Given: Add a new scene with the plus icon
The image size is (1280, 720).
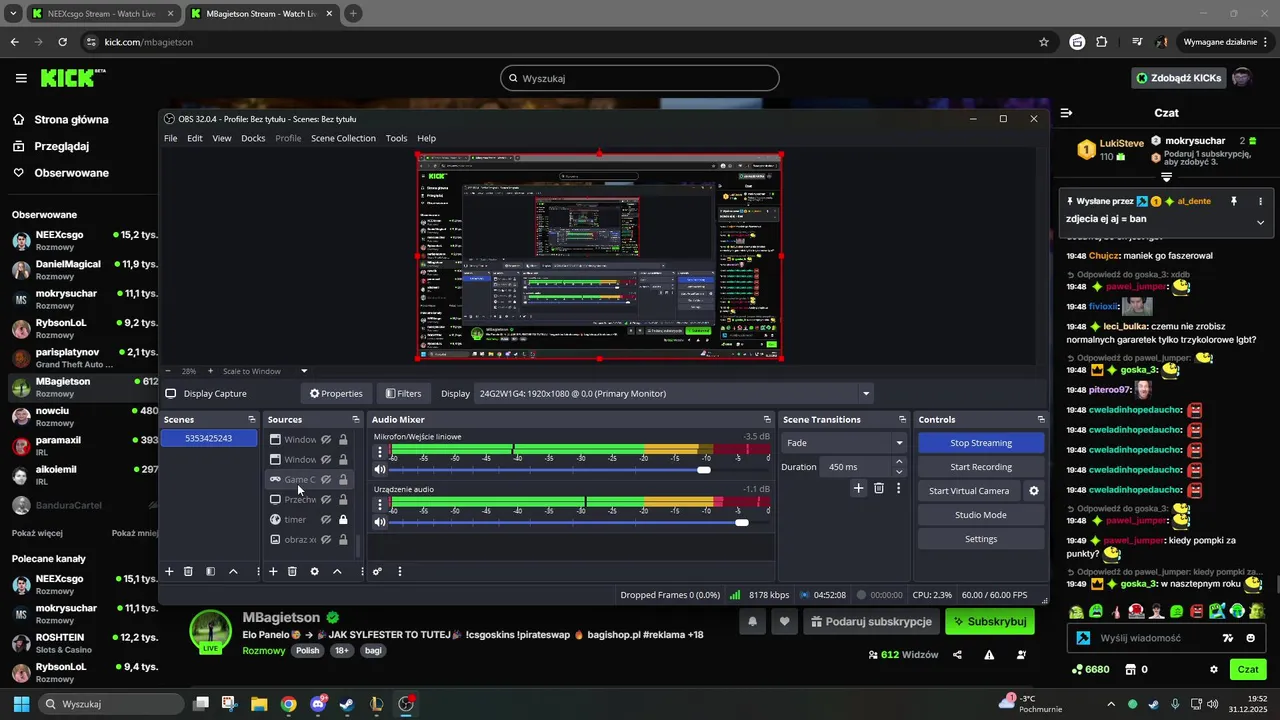Looking at the screenshot, I should click(169, 571).
